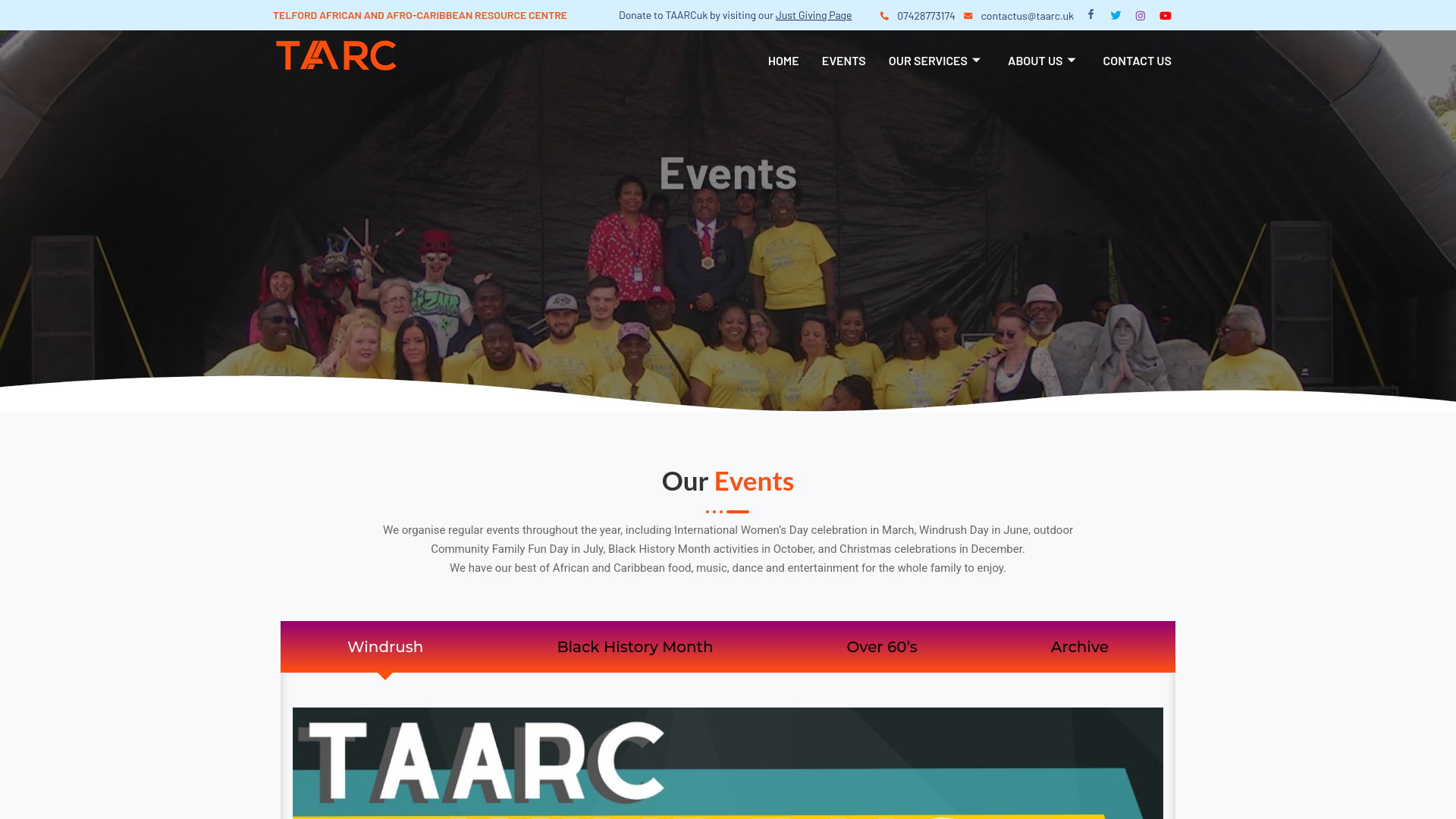Switch to the Over 60's tab

tap(882, 647)
